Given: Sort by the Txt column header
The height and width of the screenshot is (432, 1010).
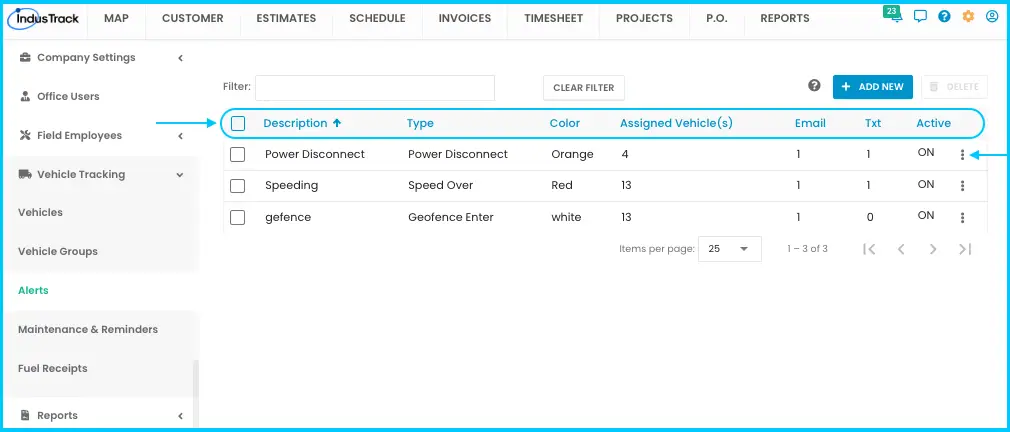Looking at the screenshot, I should coord(873,123).
